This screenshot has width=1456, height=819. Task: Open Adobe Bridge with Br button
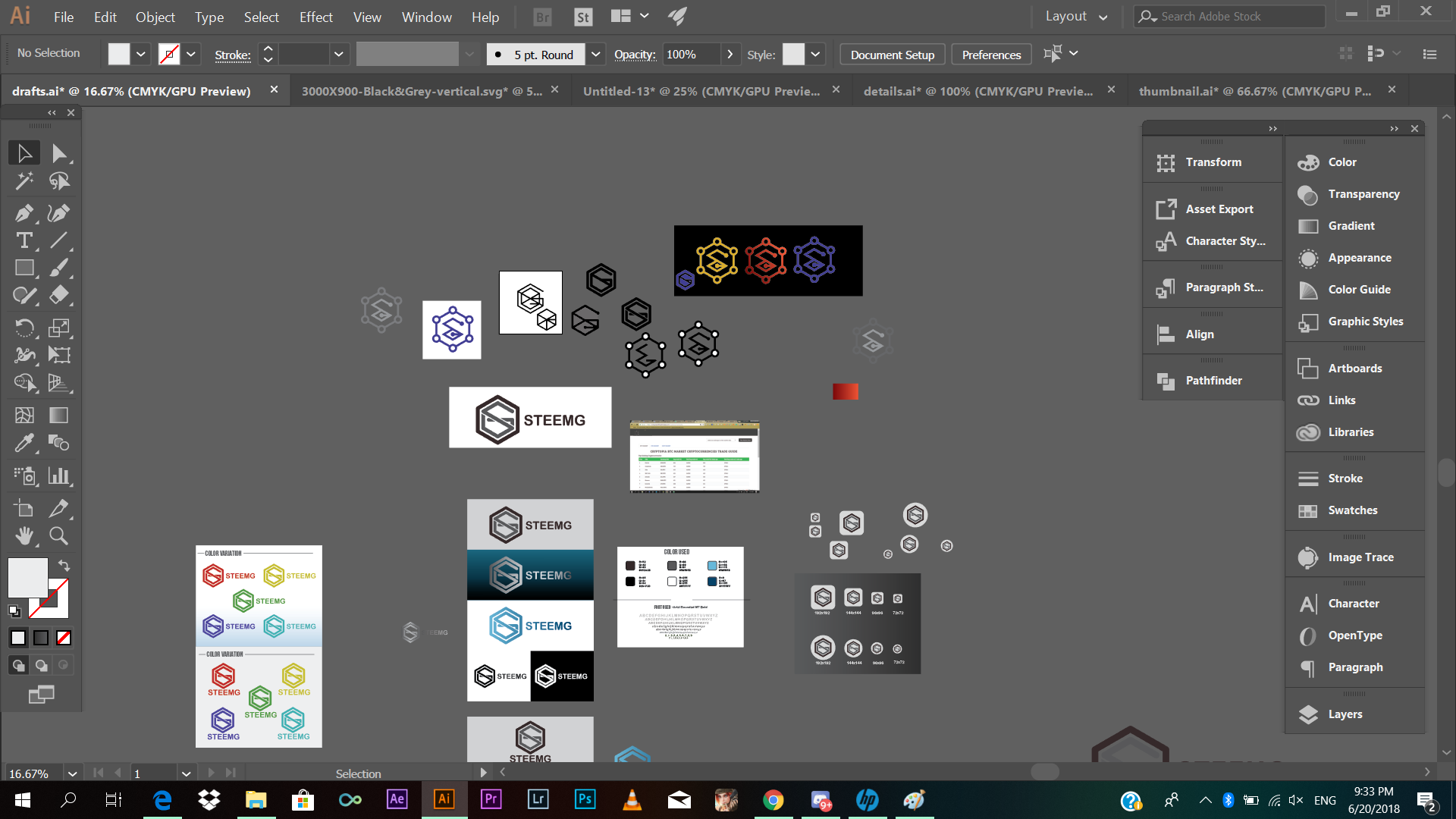[x=543, y=17]
